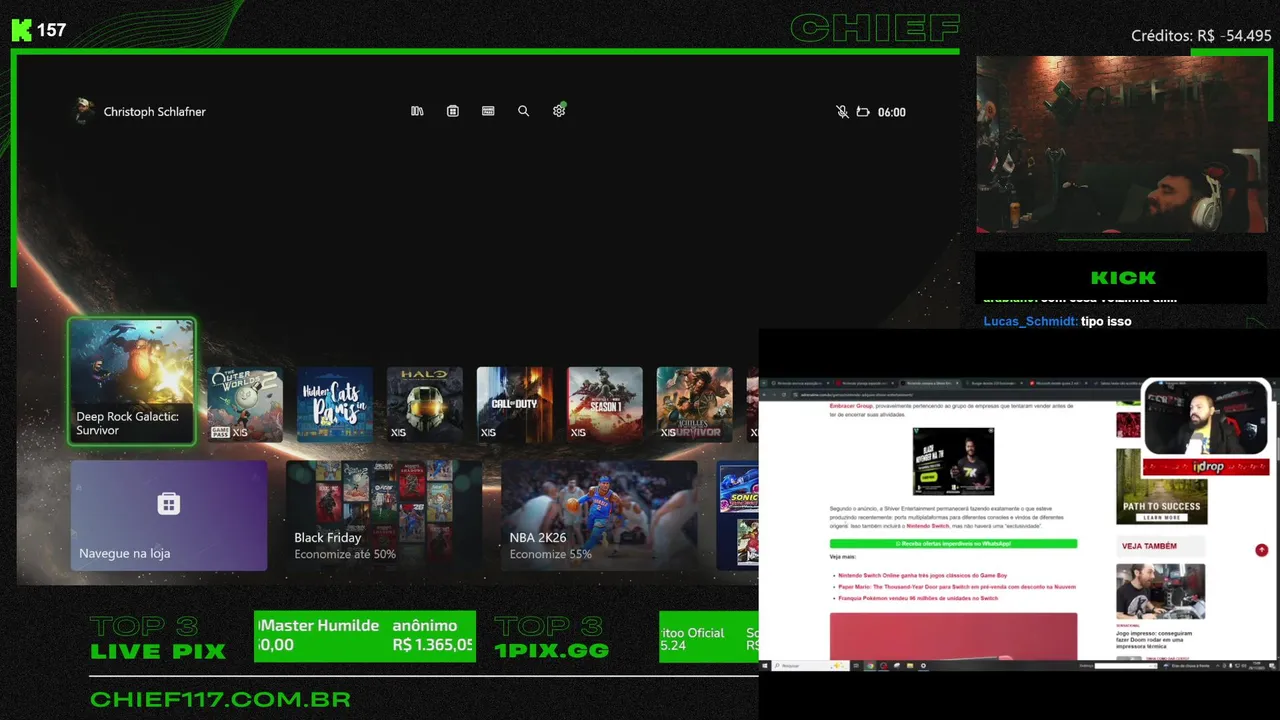The width and height of the screenshot is (1280, 720).
Task: Open Christoph Schlafner profile avatar
Action: pos(84,111)
